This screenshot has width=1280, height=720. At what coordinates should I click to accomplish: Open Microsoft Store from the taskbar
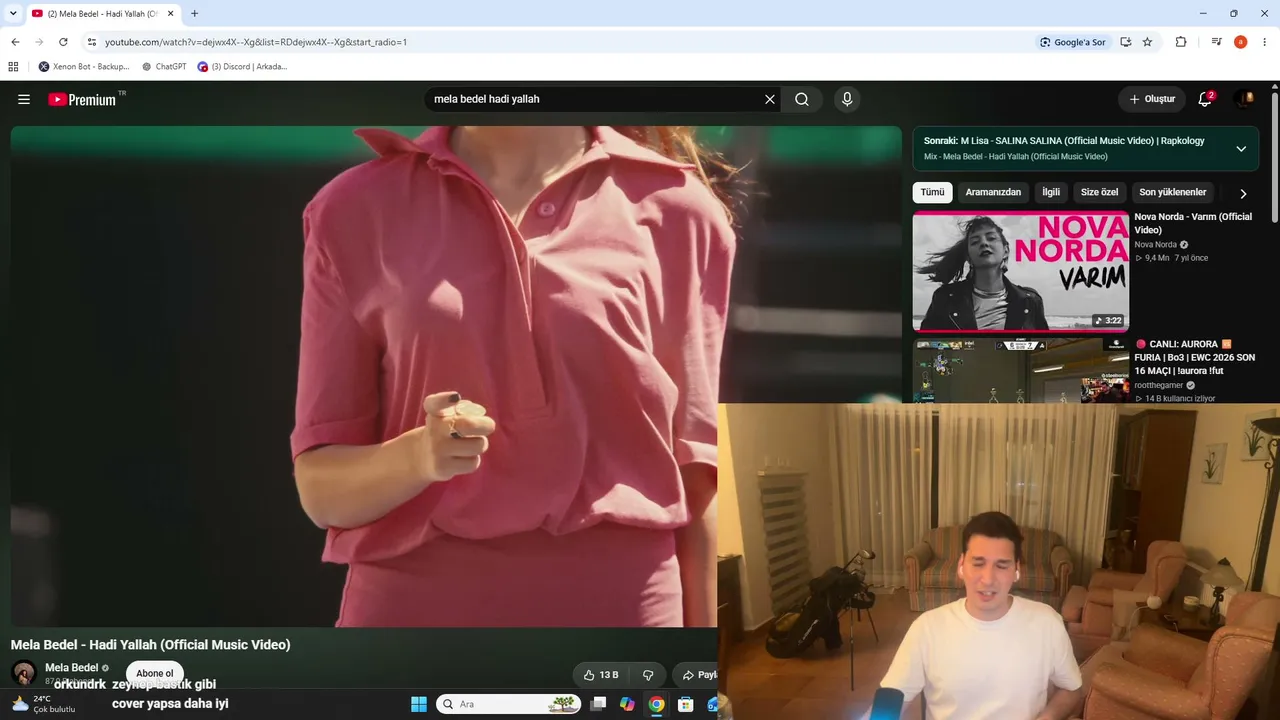[x=685, y=704]
